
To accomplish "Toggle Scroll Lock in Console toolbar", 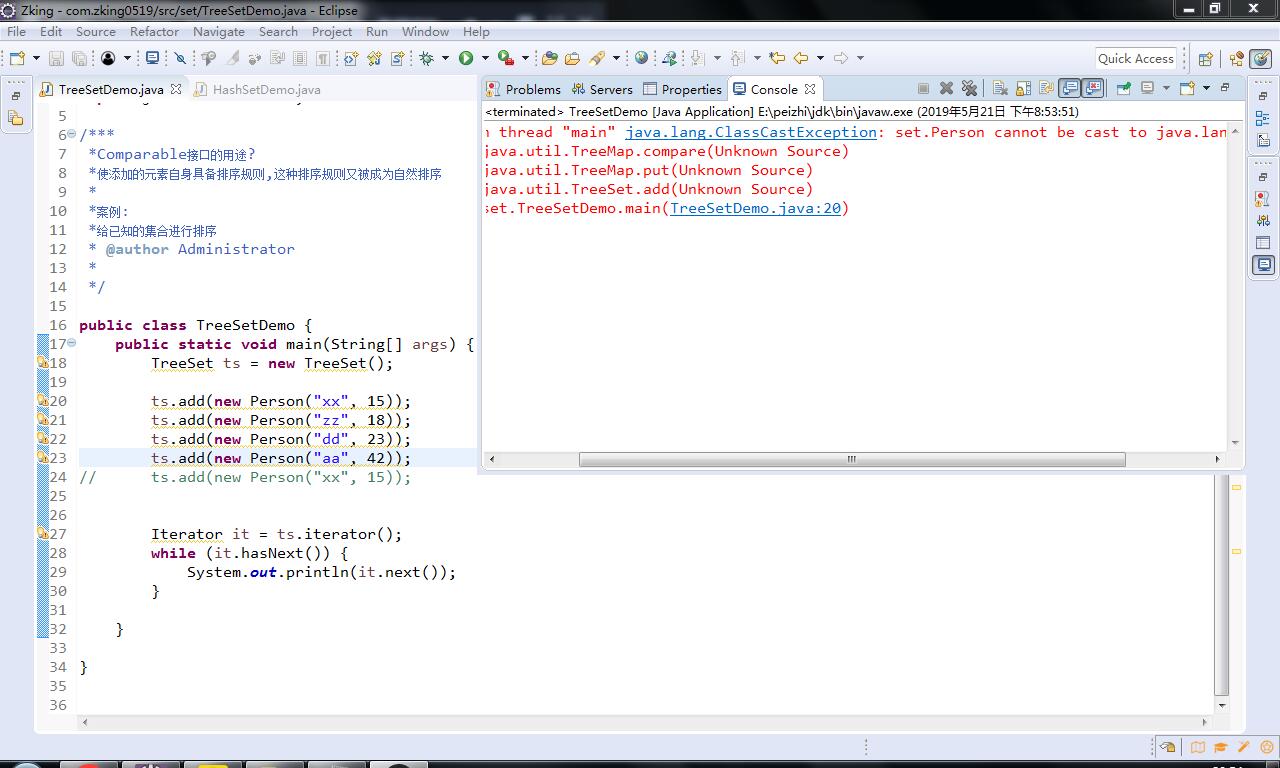I will pyautogui.click(x=1023, y=88).
